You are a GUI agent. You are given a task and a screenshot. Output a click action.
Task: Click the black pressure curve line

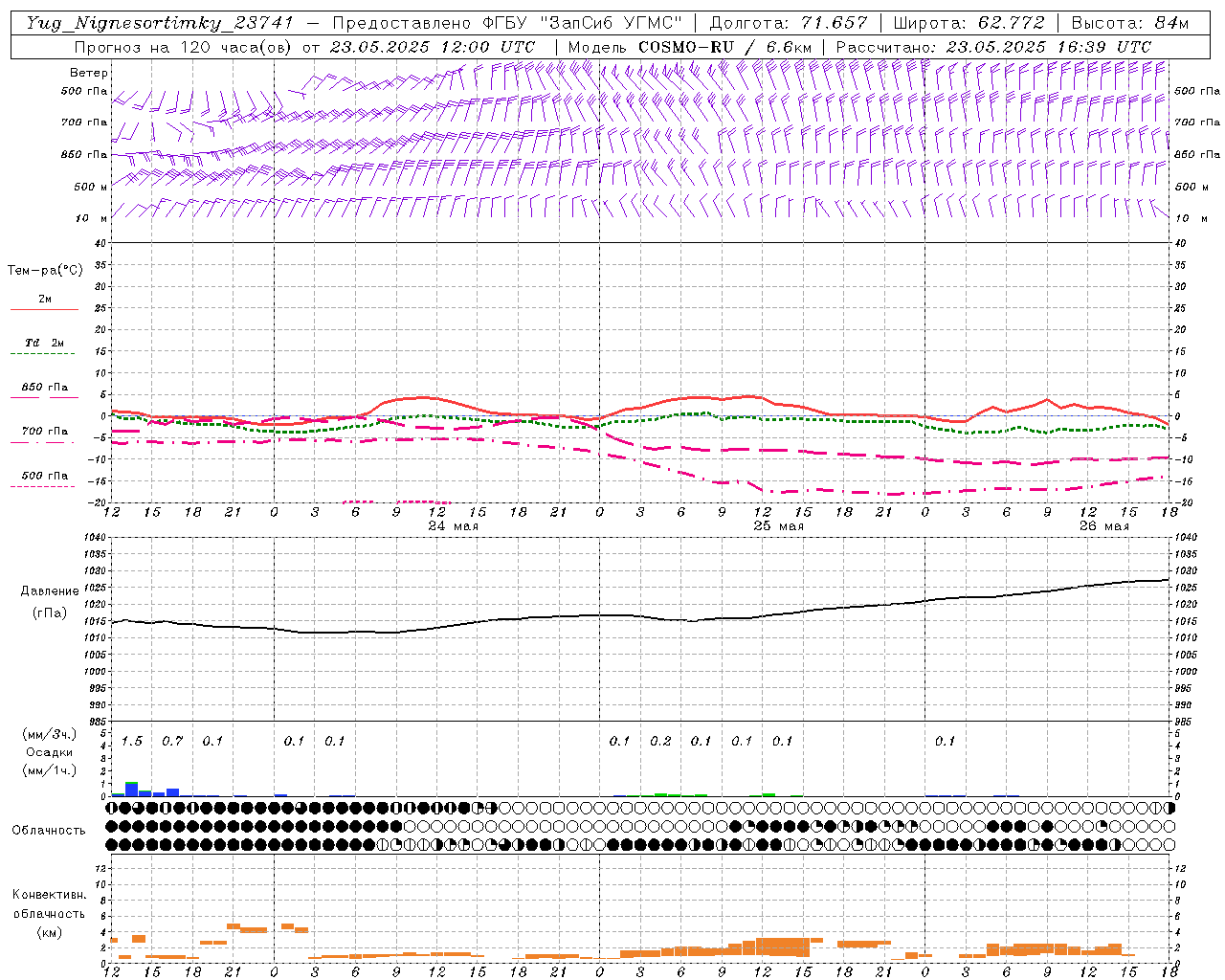click(641, 615)
